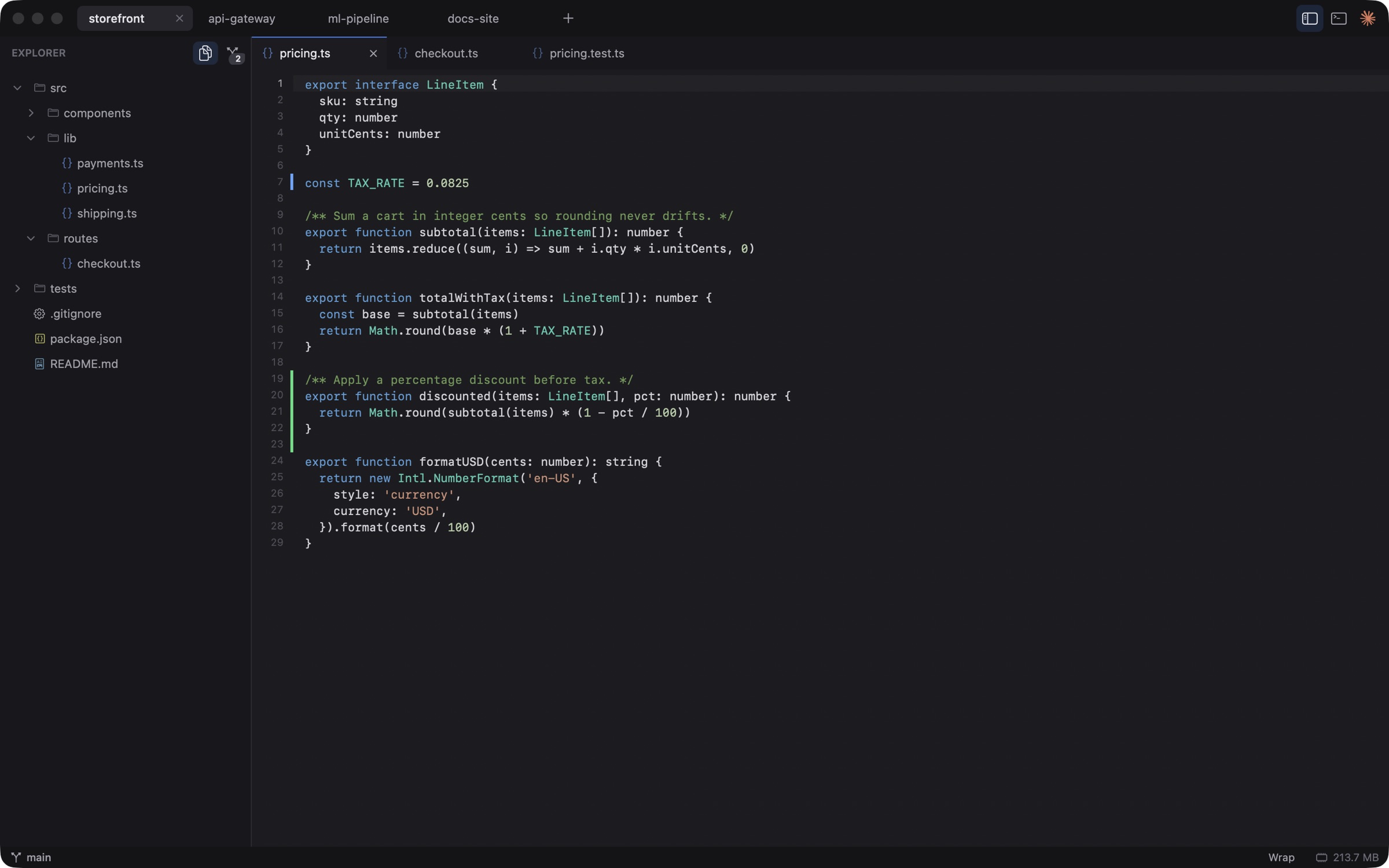Click the checkout.ts tab braces icon
Screen dimensions: 1389x868
403,53
